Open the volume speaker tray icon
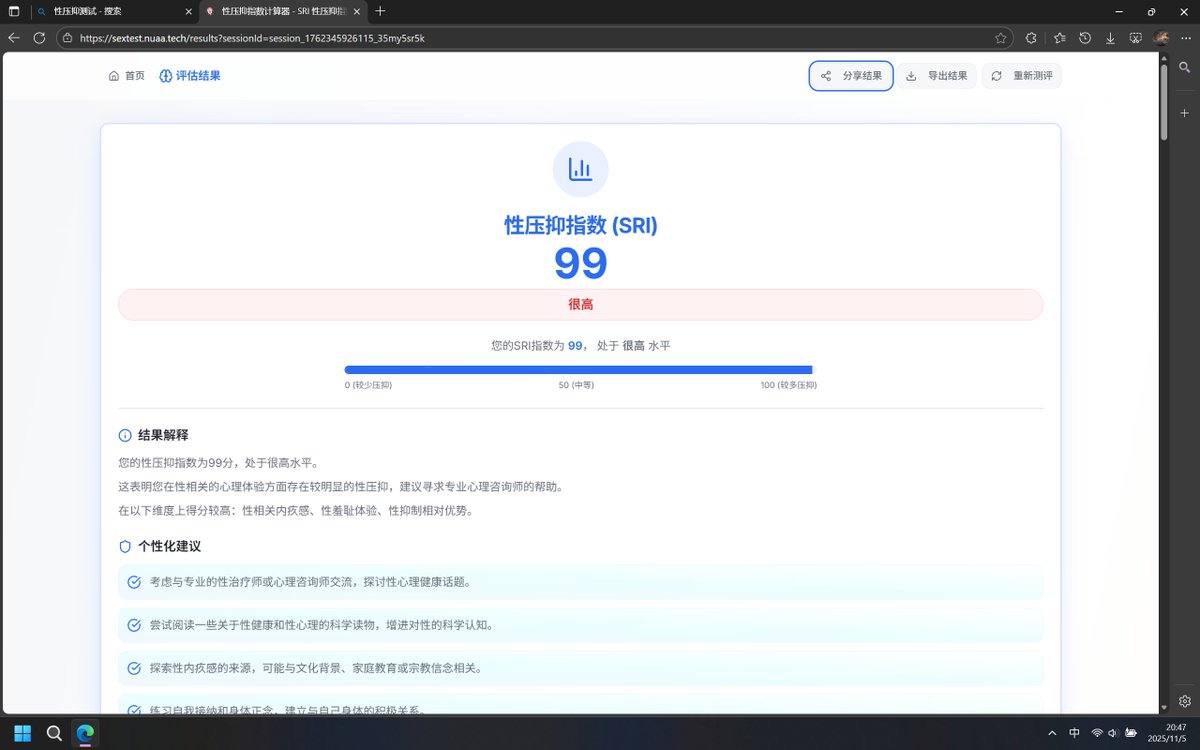Viewport: 1200px width, 750px height. [1113, 733]
